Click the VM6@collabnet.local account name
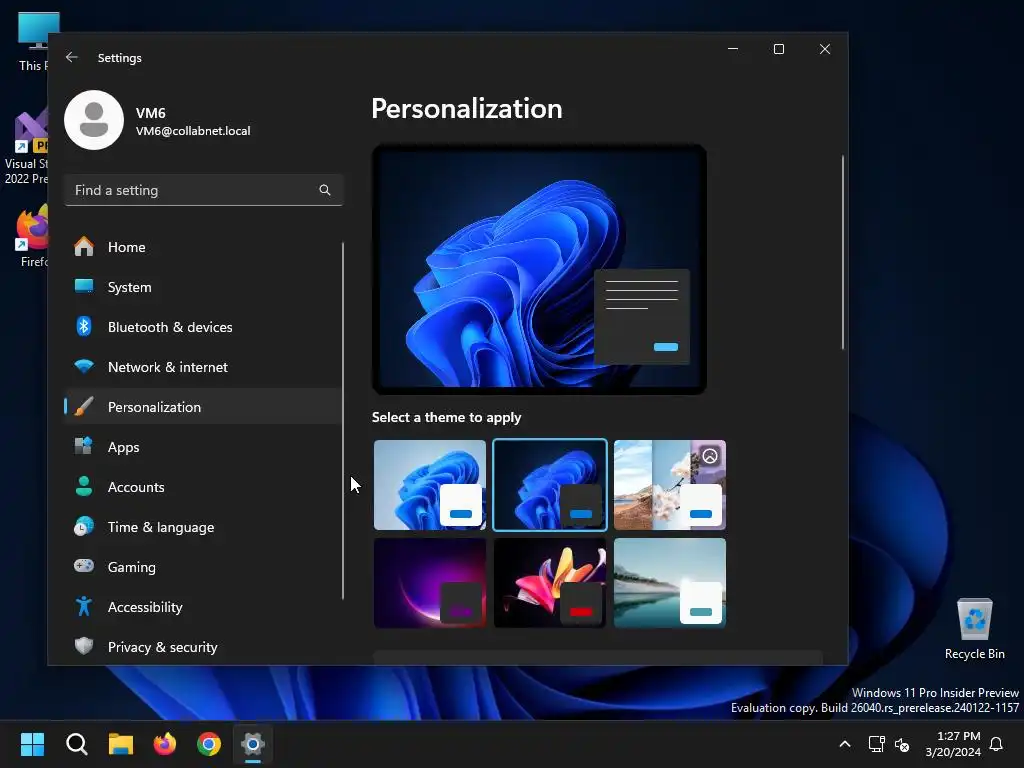The height and width of the screenshot is (768, 1024). click(193, 131)
